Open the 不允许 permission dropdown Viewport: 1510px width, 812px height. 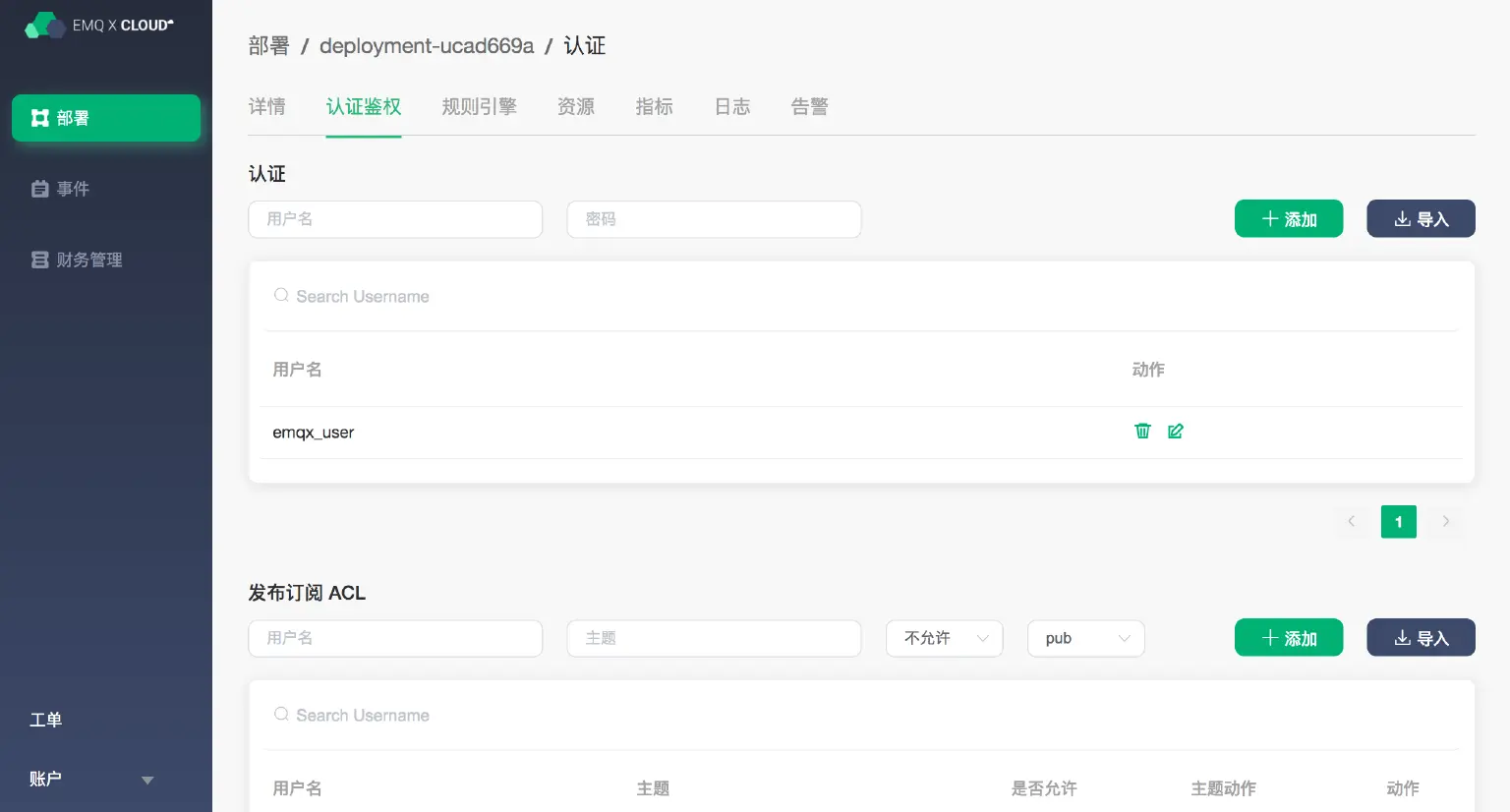(x=943, y=638)
